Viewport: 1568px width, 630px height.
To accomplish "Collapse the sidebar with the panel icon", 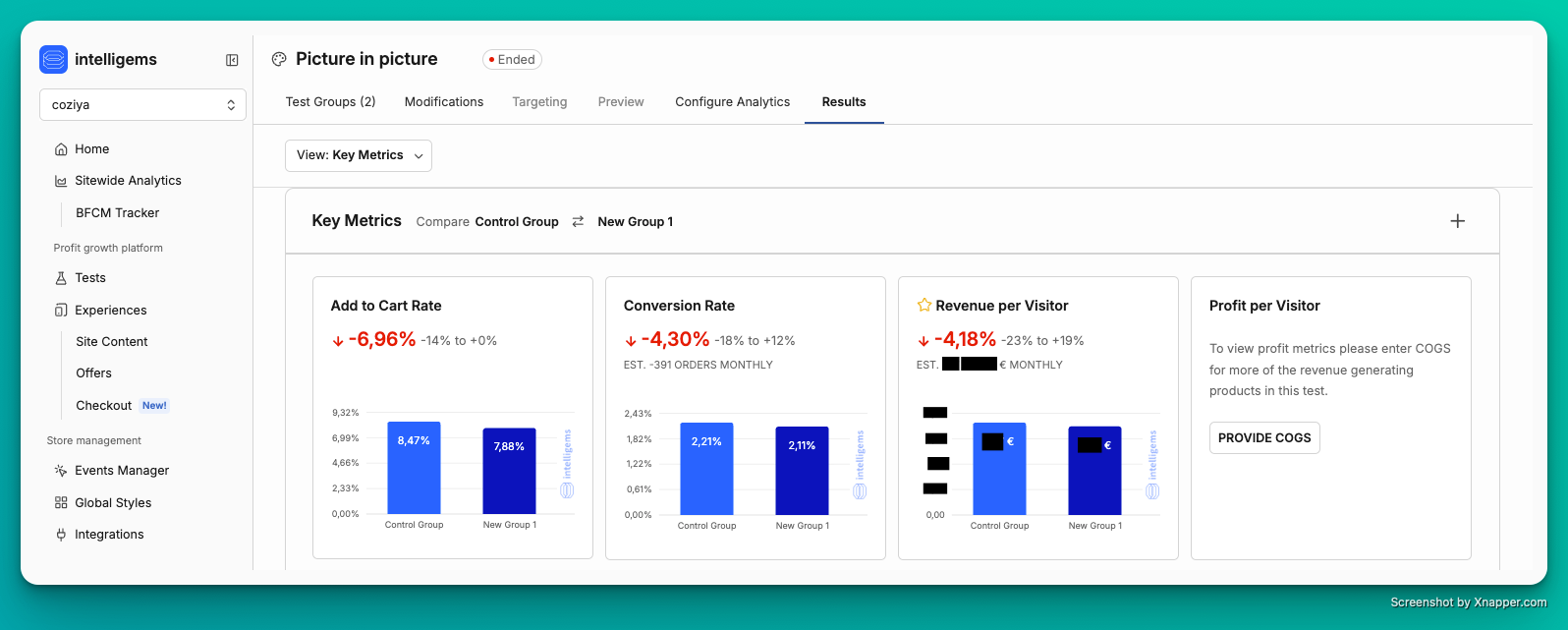I will point(232,60).
